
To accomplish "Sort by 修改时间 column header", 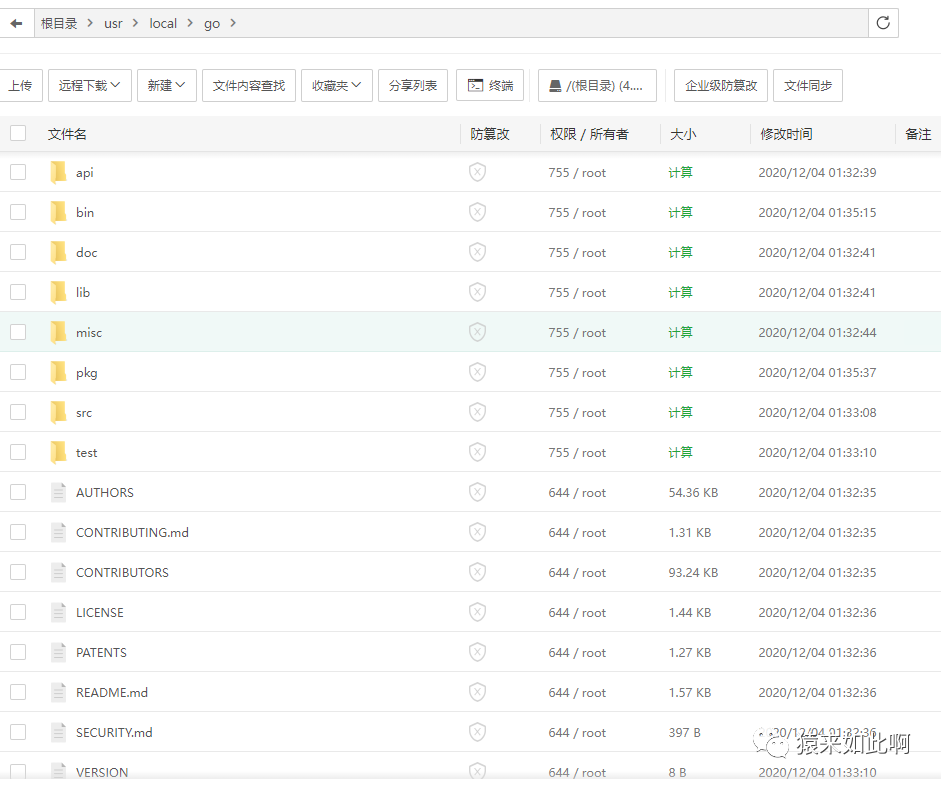I will pos(786,134).
